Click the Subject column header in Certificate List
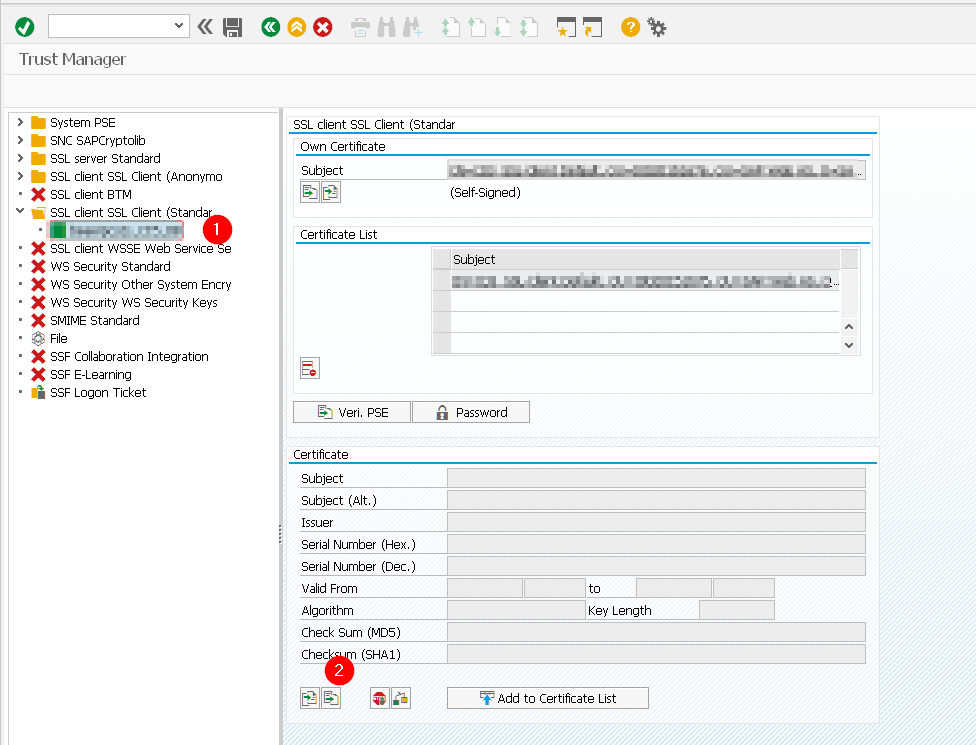 point(645,260)
